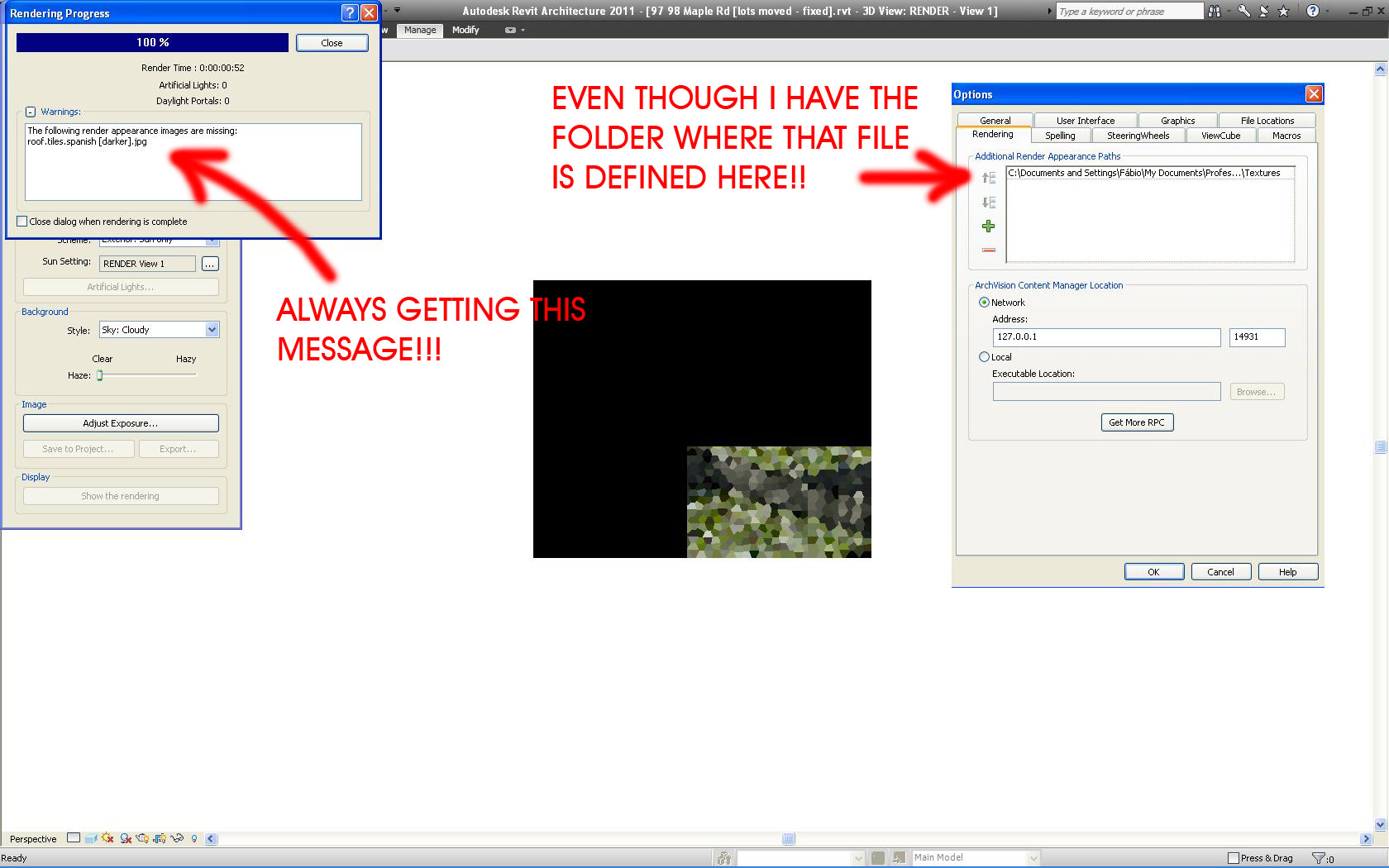
Task: Add a render appearance path
Action: coord(988,227)
